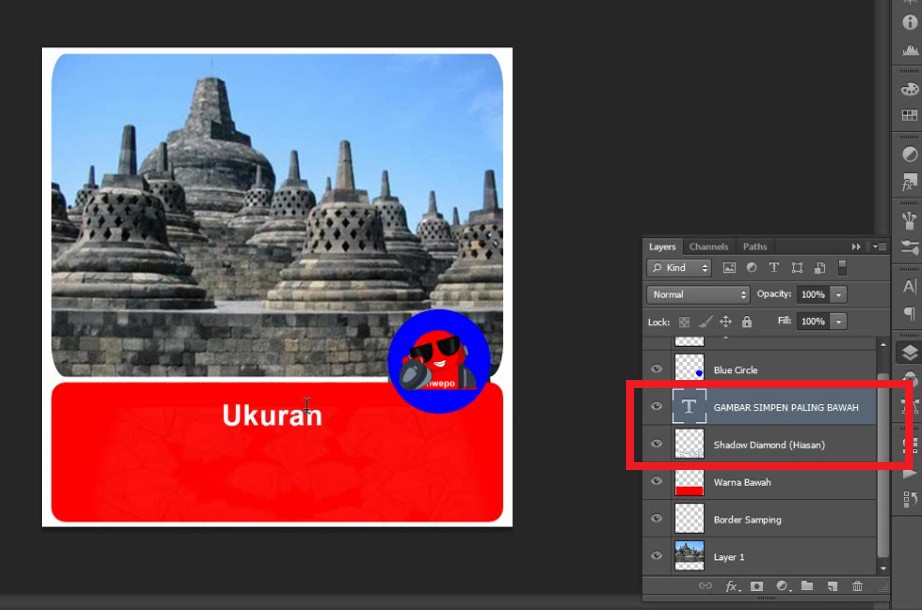The height and width of the screenshot is (610, 922).
Task: Switch to the Channels tab
Action: (x=708, y=247)
